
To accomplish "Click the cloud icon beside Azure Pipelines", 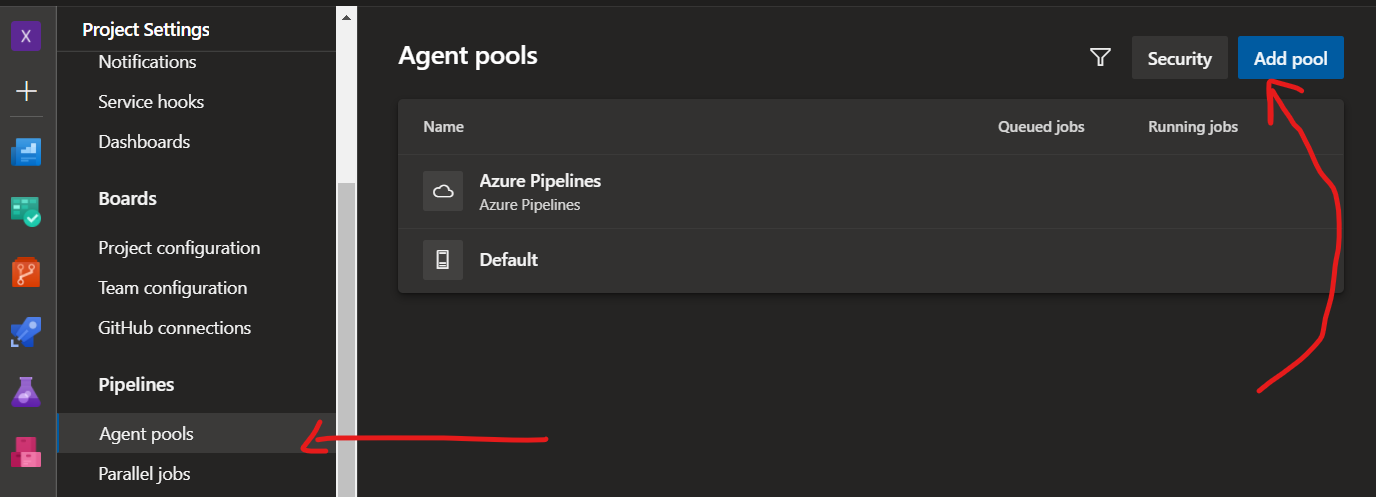I will point(442,191).
